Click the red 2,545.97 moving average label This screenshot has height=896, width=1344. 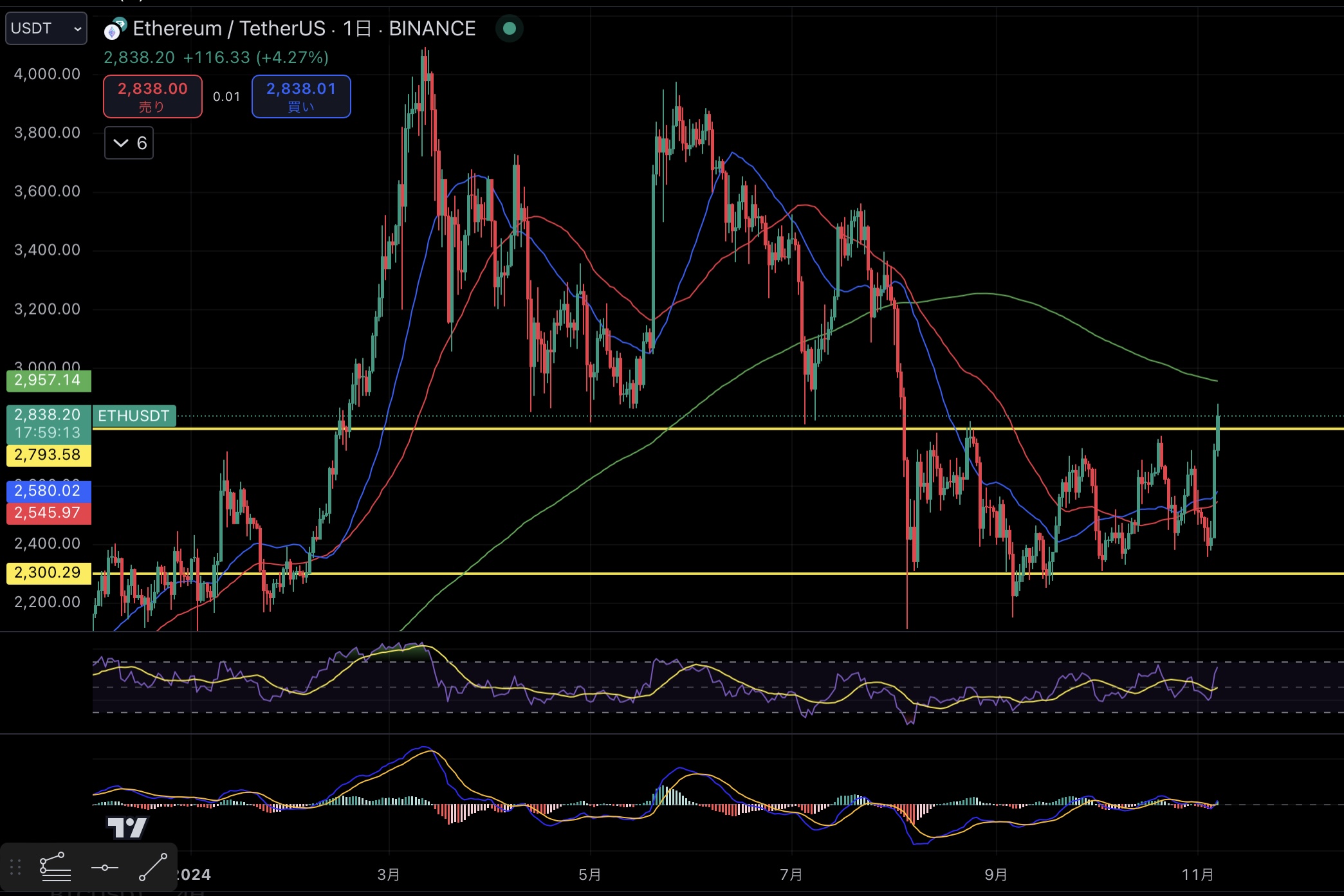[48, 513]
